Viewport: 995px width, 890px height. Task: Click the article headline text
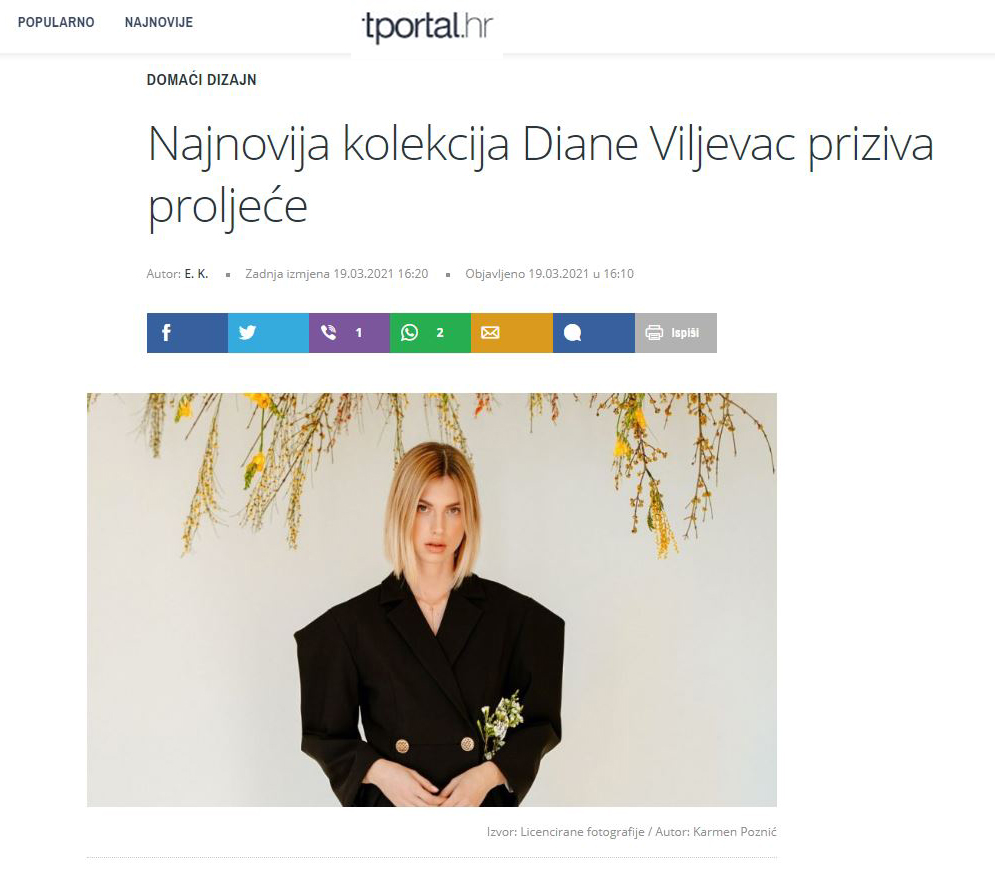tap(541, 176)
